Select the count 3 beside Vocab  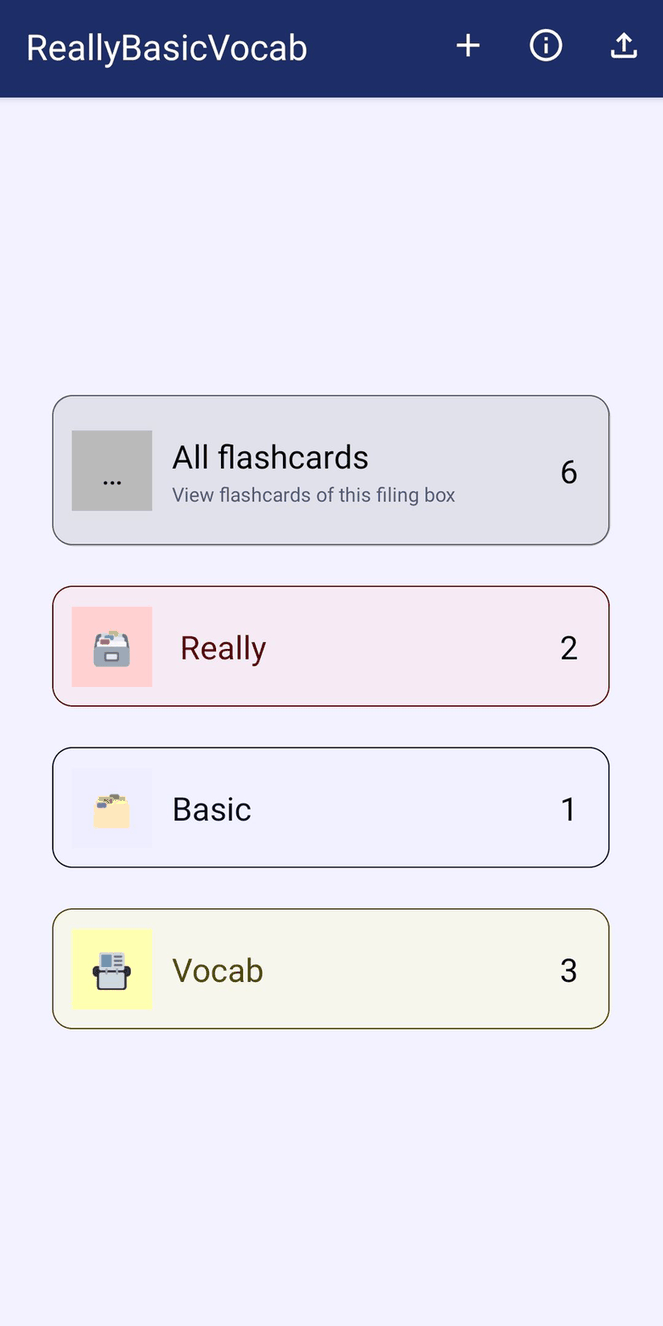[568, 970]
